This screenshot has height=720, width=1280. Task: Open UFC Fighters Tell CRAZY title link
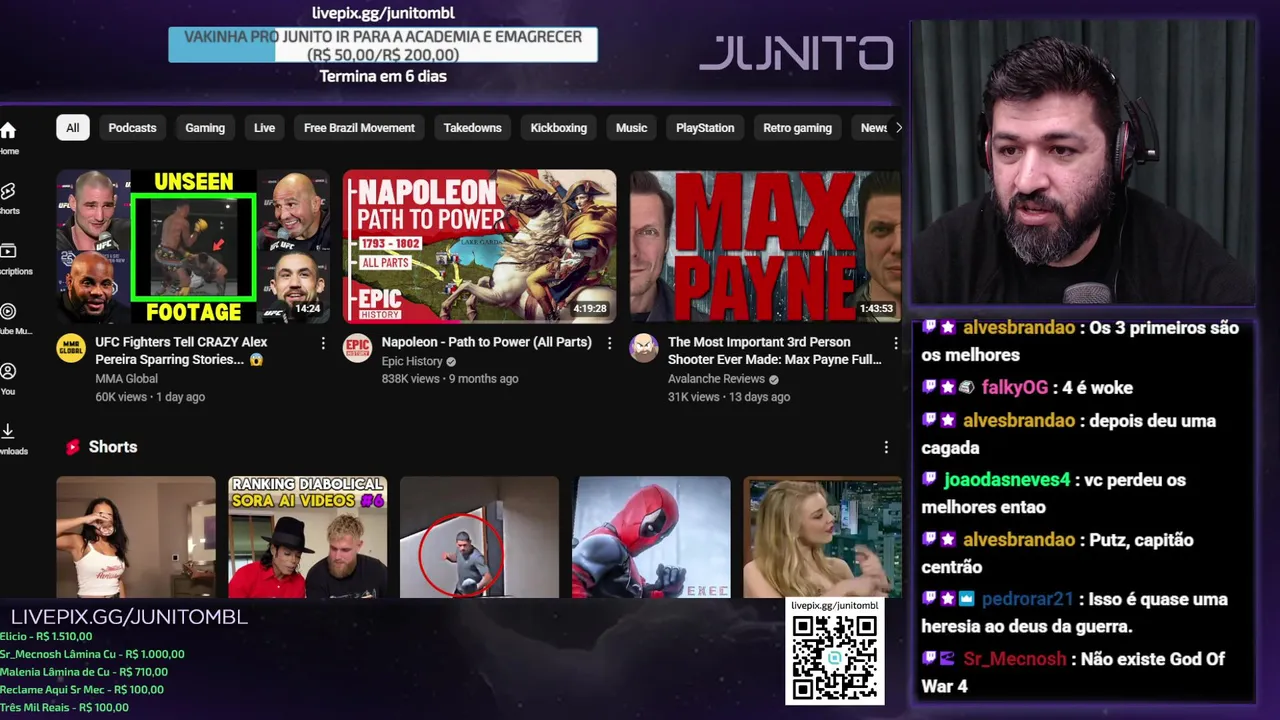(181, 351)
